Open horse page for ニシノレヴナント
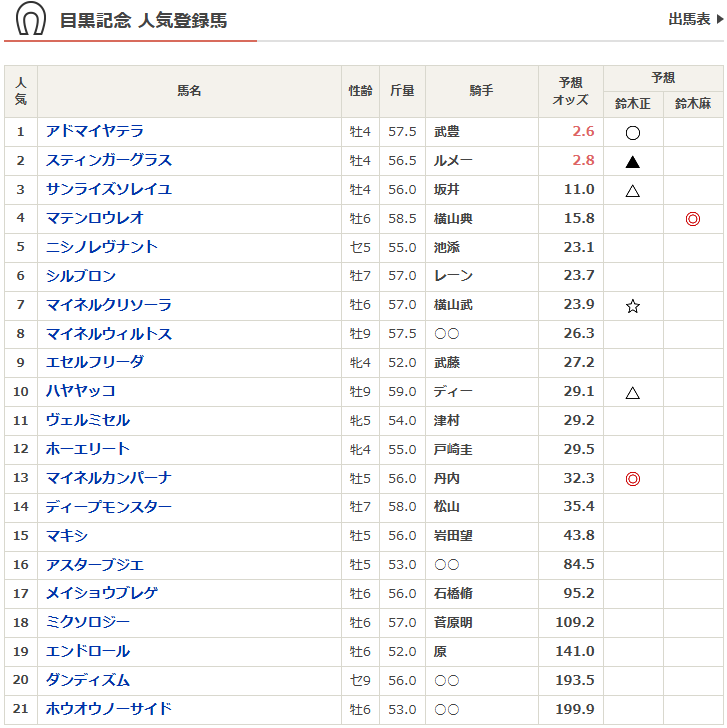 click(x=102, y=247)
